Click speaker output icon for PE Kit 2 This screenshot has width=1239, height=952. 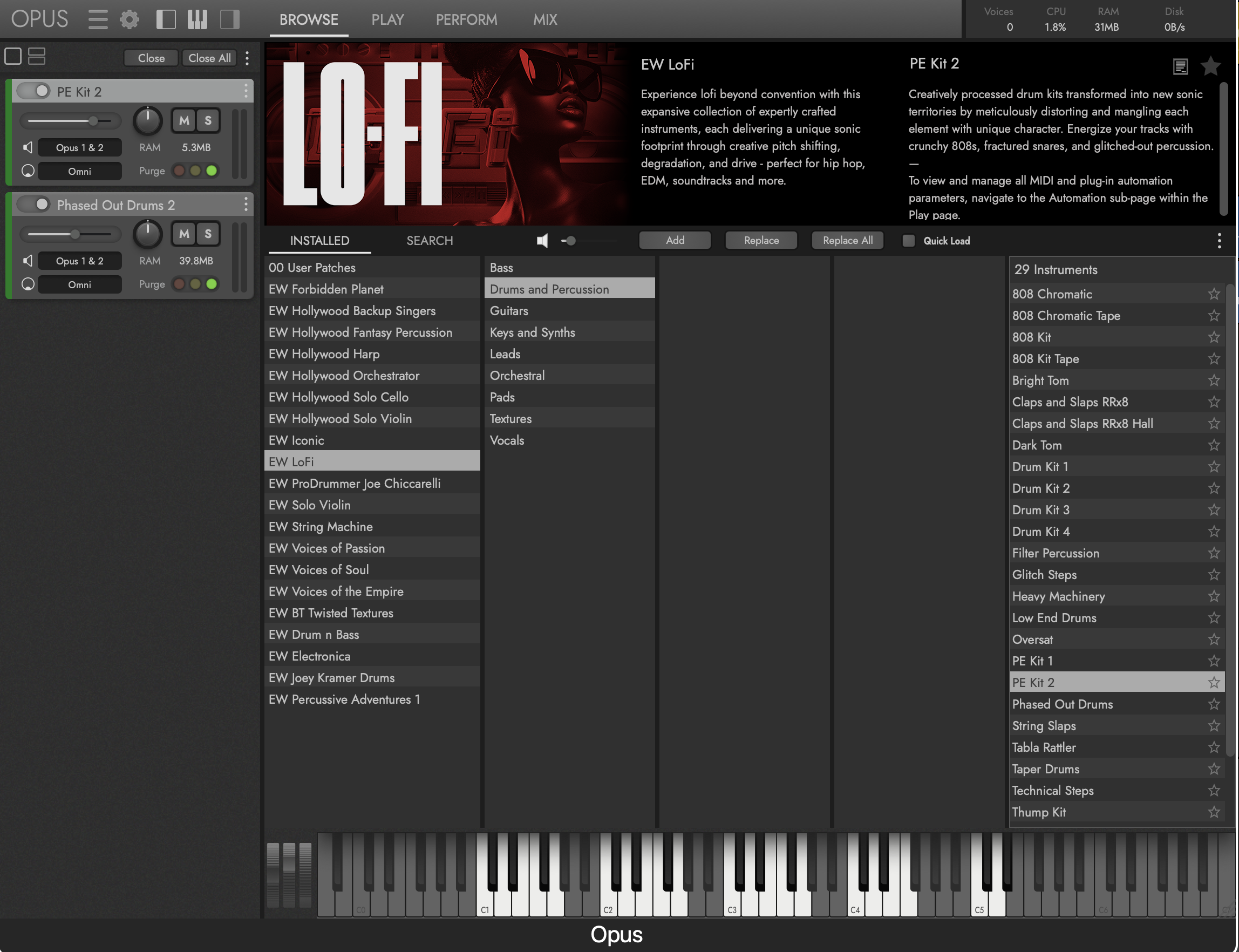27,147
